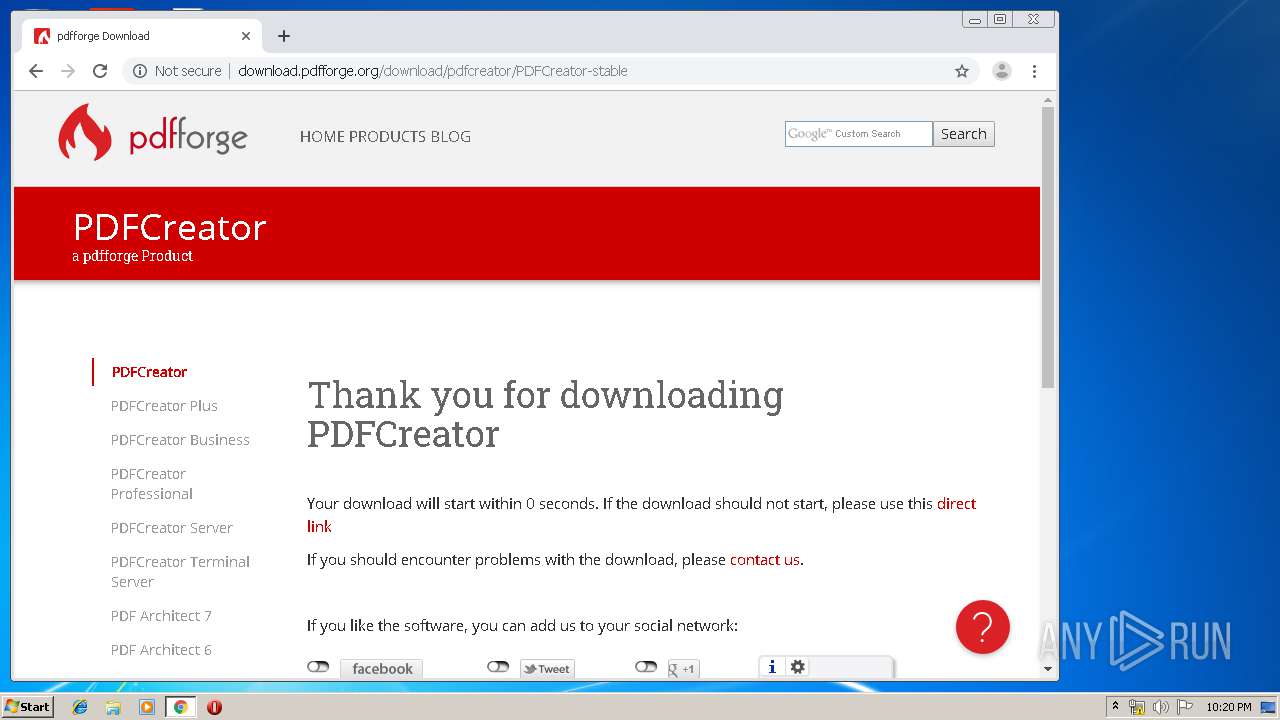Click the direct link download hyperlink

pyautogui.click(x=956, y=504)
